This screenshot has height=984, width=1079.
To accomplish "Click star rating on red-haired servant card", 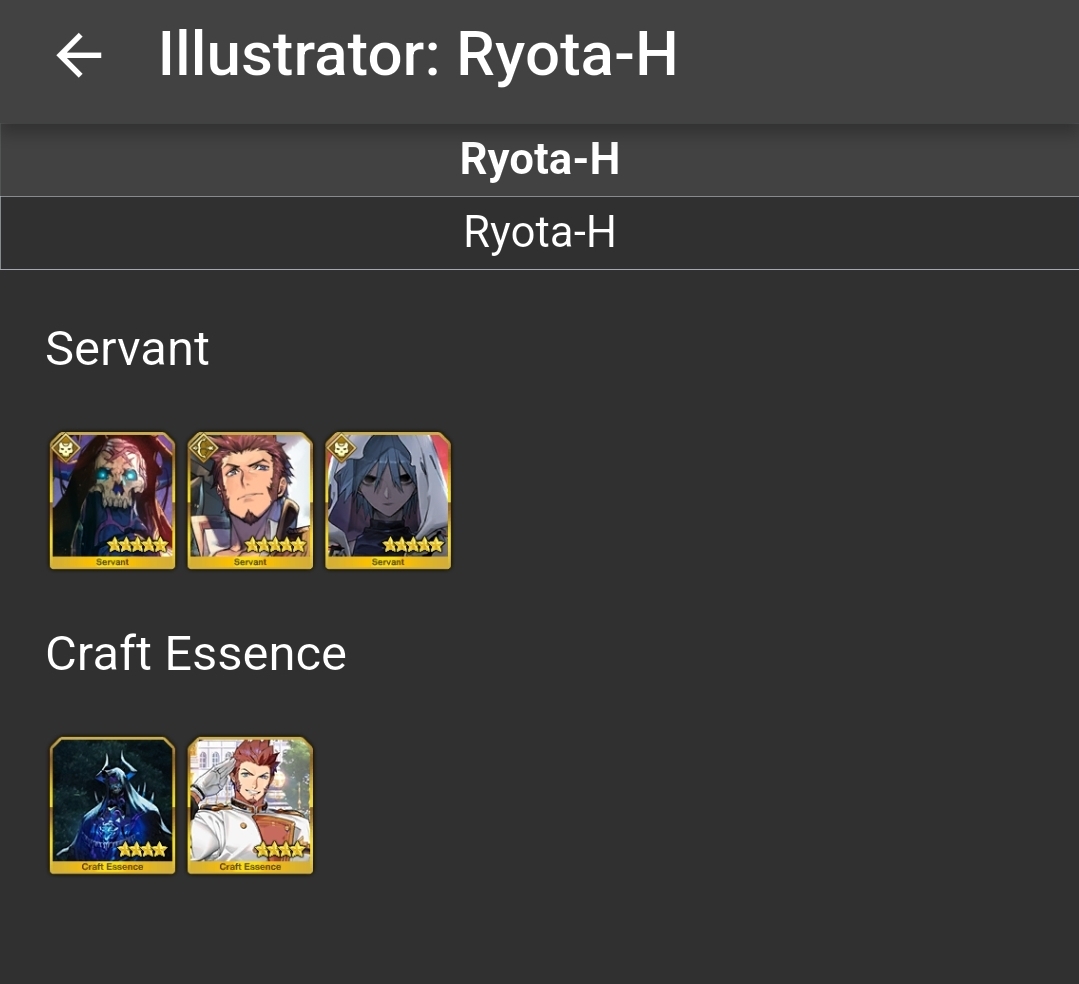I will [275, 545].
